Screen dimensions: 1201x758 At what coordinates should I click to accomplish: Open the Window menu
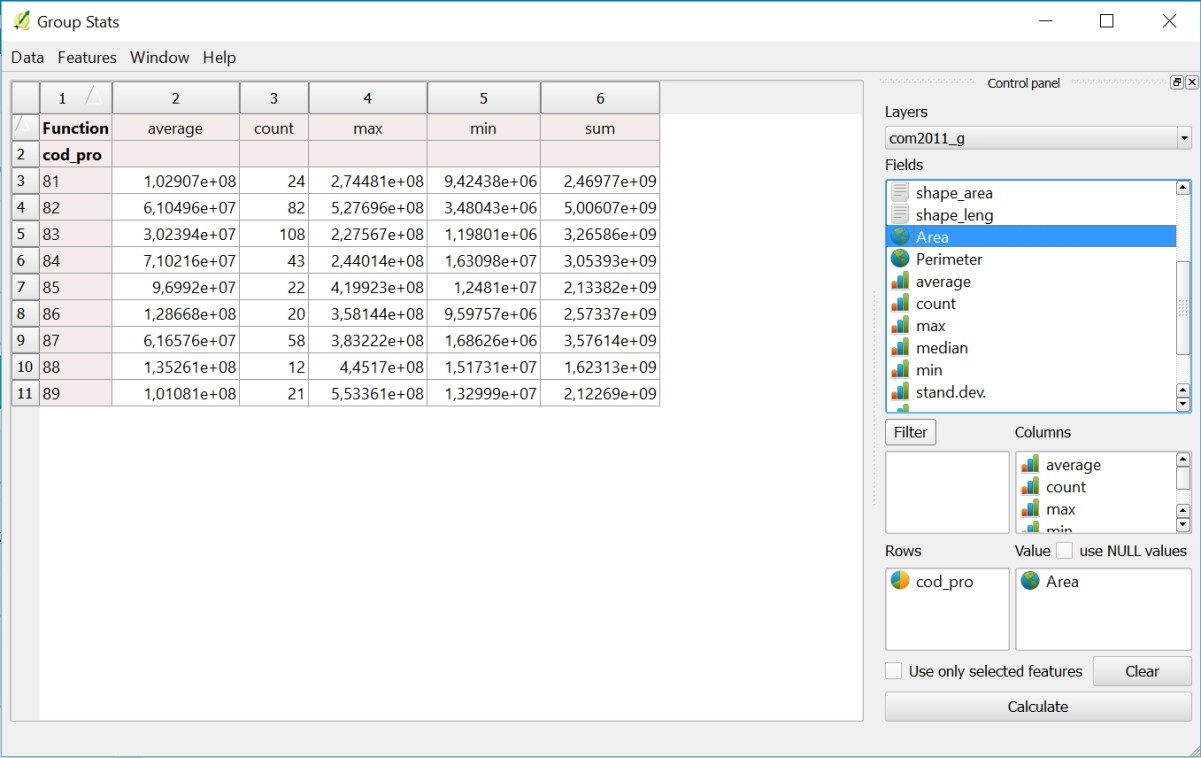(159, 57)
